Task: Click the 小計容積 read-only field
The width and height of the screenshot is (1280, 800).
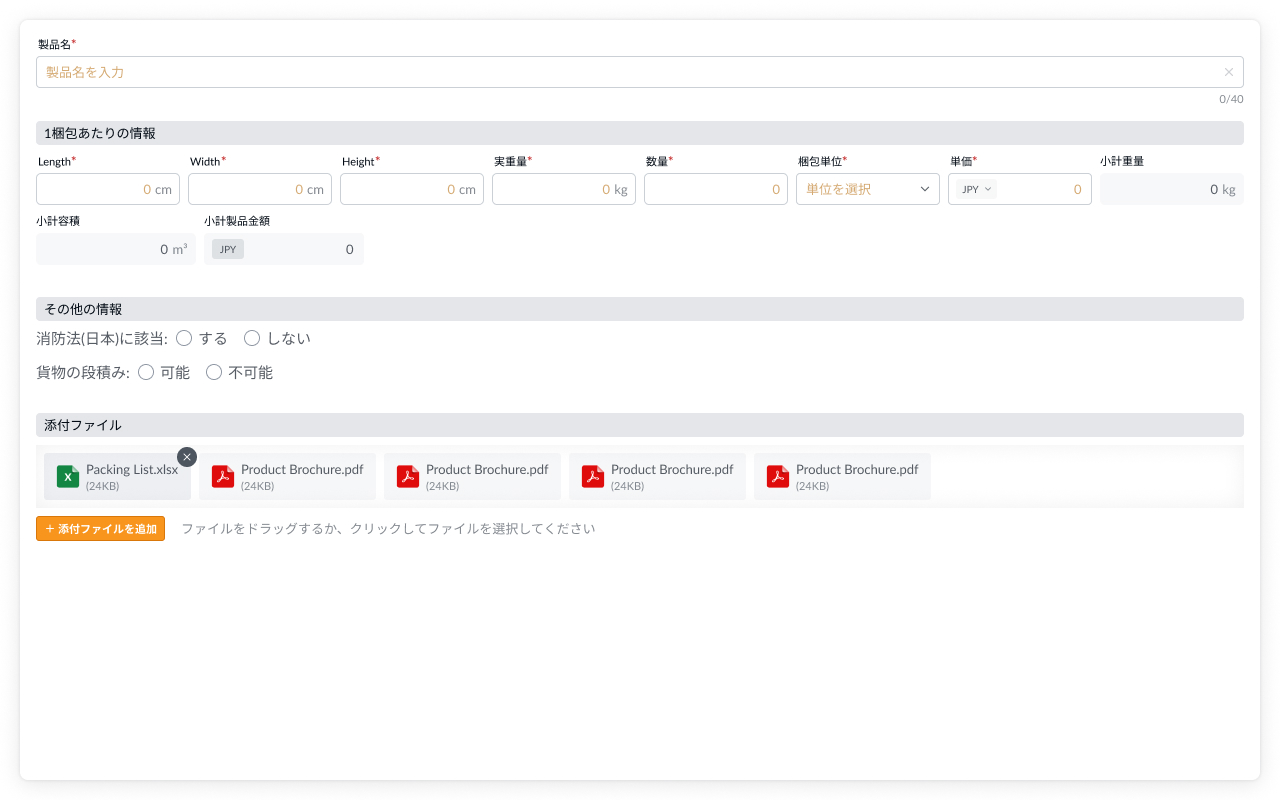Action: pyautogui.click(x=116, y=249)
